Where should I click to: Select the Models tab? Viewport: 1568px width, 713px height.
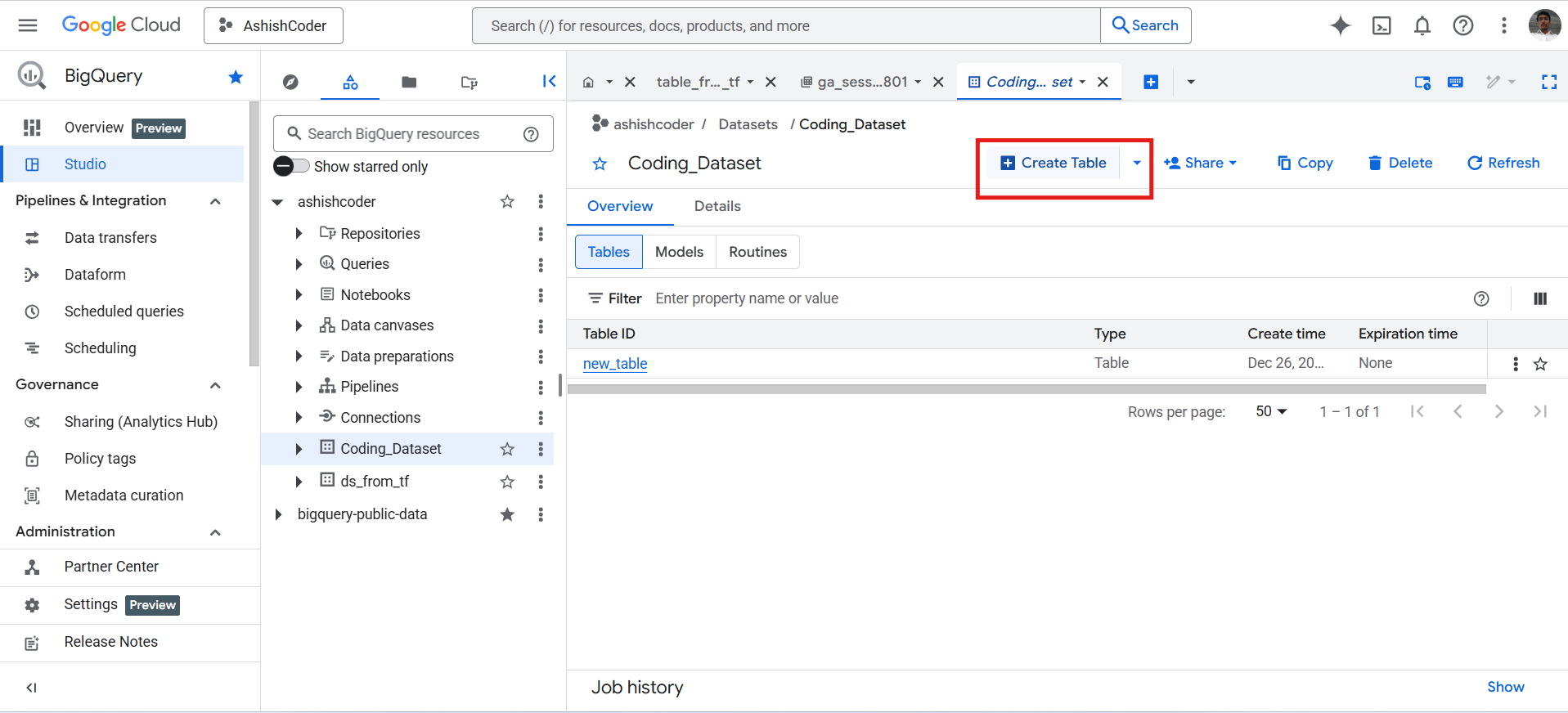pos(679,252)
